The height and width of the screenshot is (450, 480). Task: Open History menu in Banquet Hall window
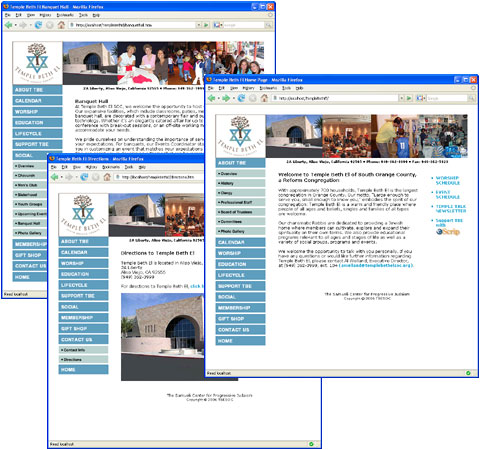tap(45, 15)
